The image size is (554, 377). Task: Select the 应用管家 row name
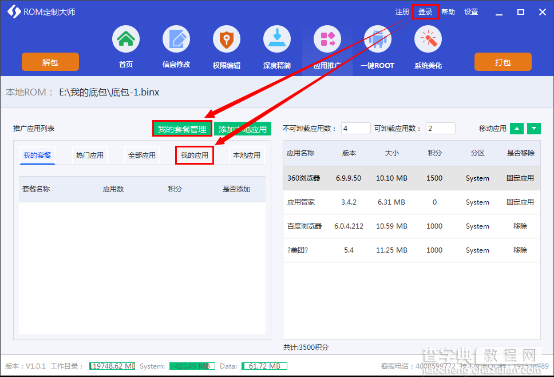click(301, 202)
